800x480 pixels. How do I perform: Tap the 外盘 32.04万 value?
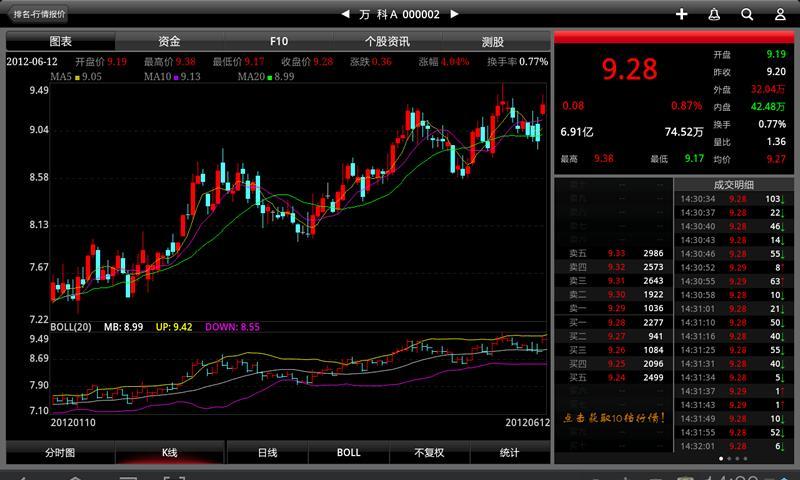[767, 89]
